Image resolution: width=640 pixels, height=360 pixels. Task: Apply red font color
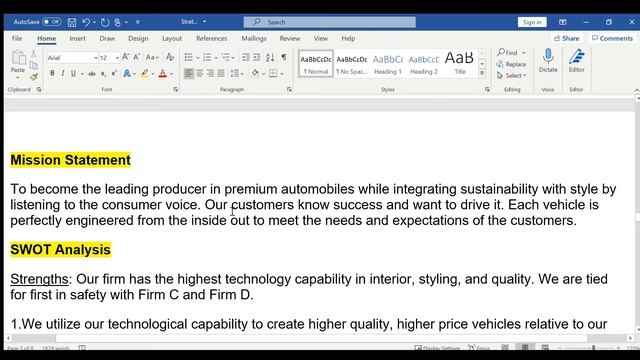[x=163, y=73]
